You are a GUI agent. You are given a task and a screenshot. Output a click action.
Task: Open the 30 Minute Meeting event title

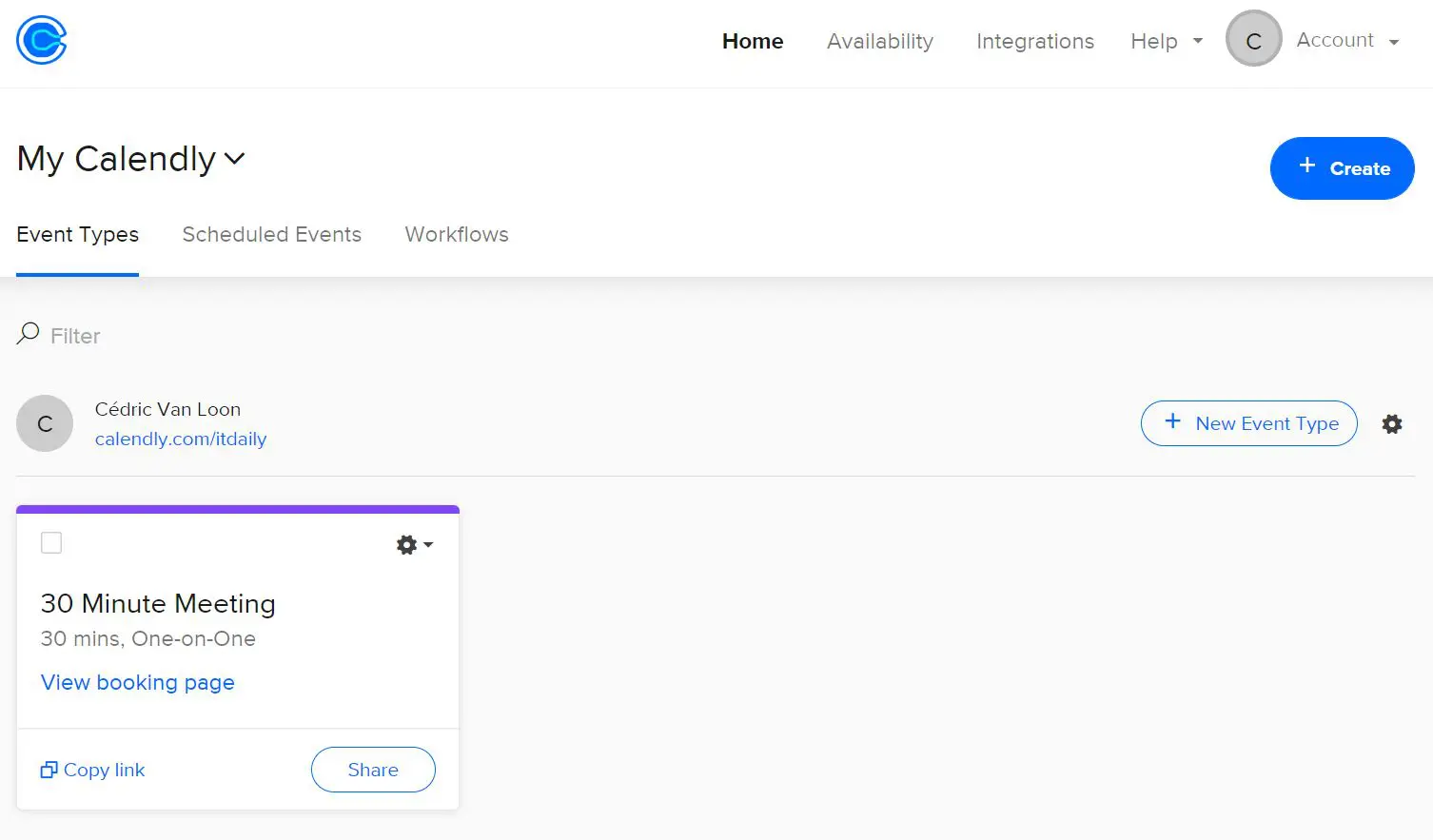click(x=158, y=603)
